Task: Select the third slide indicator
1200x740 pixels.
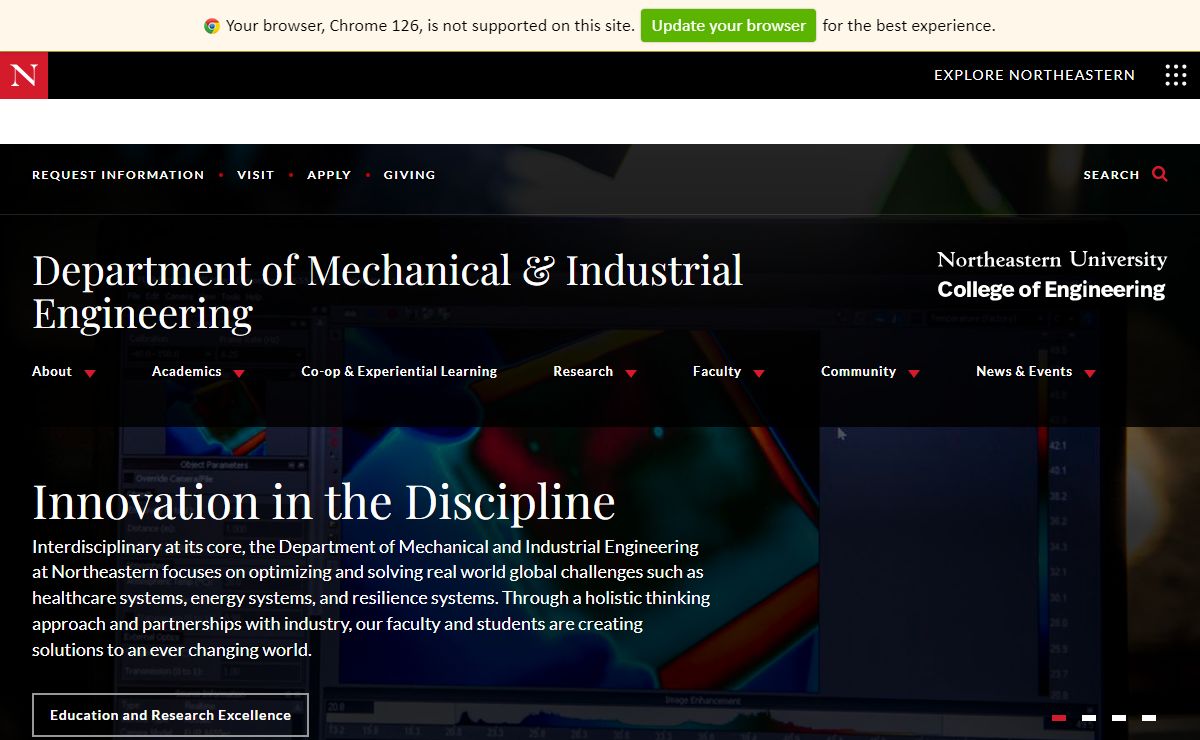Action: tap(1119, 718)
